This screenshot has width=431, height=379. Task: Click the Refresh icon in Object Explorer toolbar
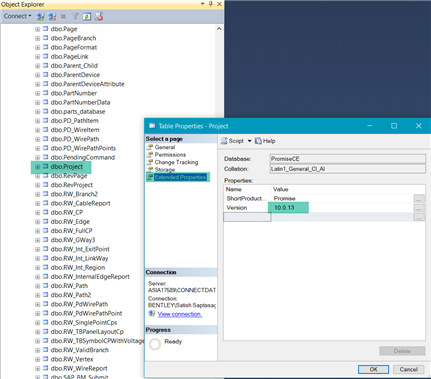pos(87,16)
